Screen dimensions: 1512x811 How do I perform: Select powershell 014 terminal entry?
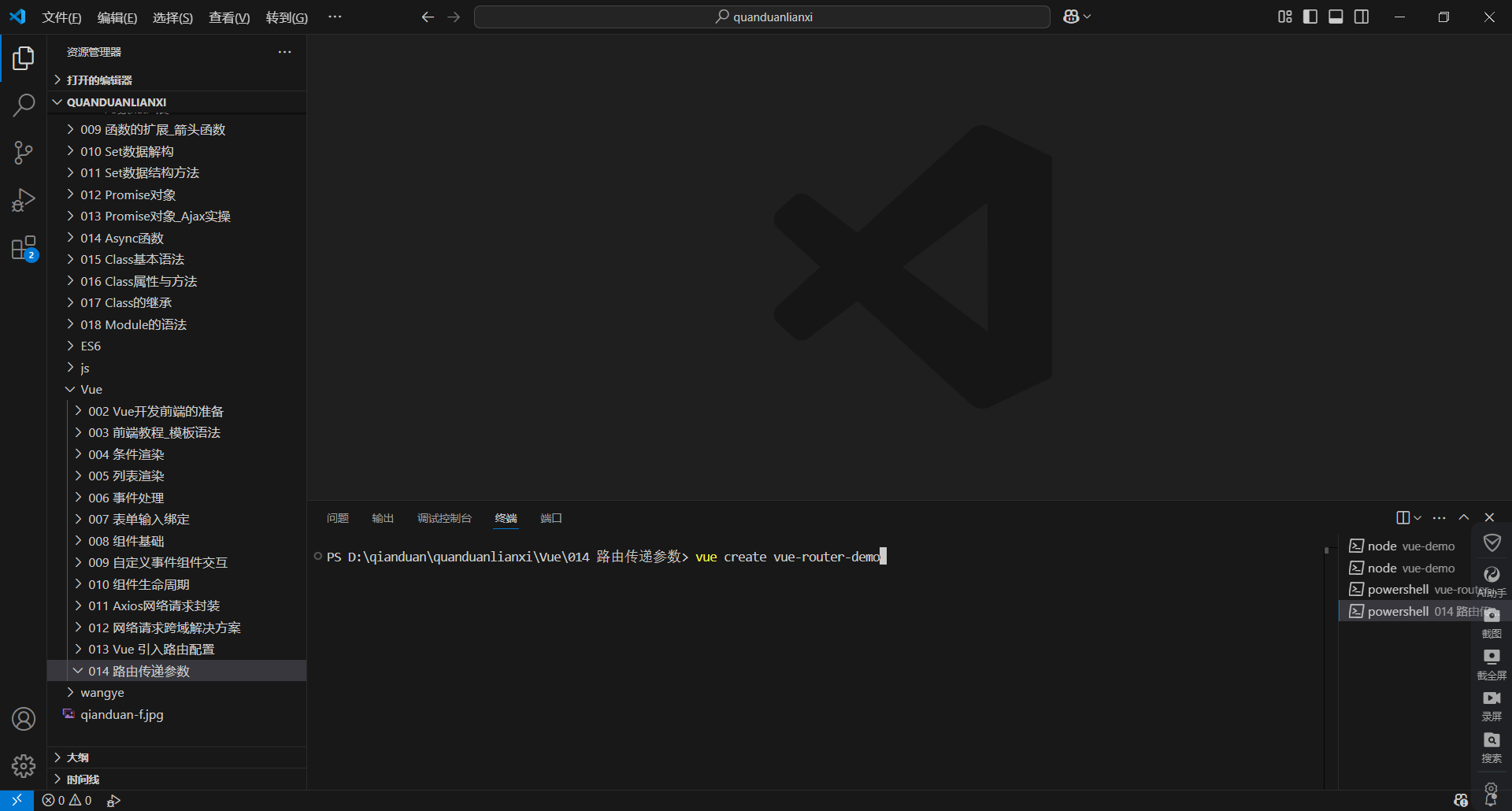point(1406,611)
